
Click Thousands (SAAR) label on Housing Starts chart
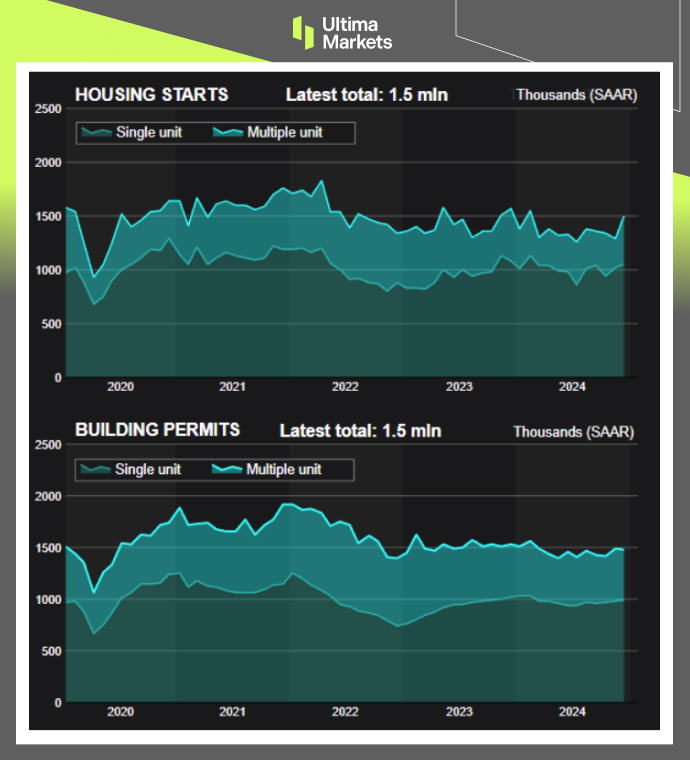pos(575,95)
